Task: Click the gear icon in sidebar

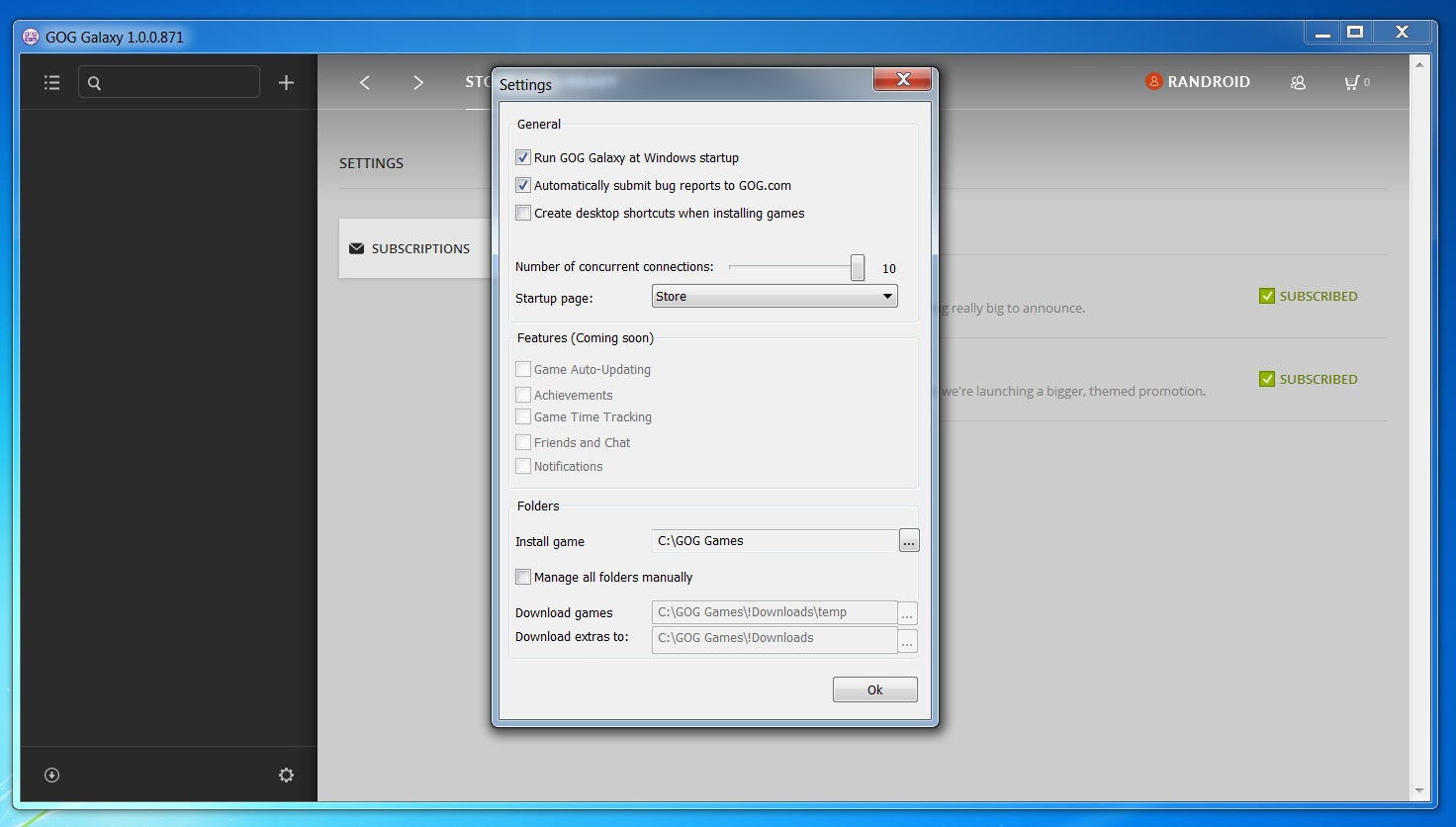Action: pyautogui.click(x=286, y=775)
